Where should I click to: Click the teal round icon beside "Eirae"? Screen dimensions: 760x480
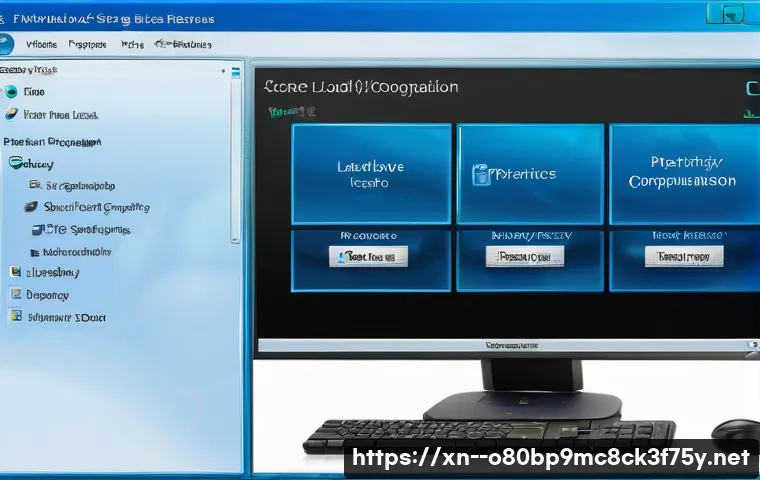pos(11,92)
